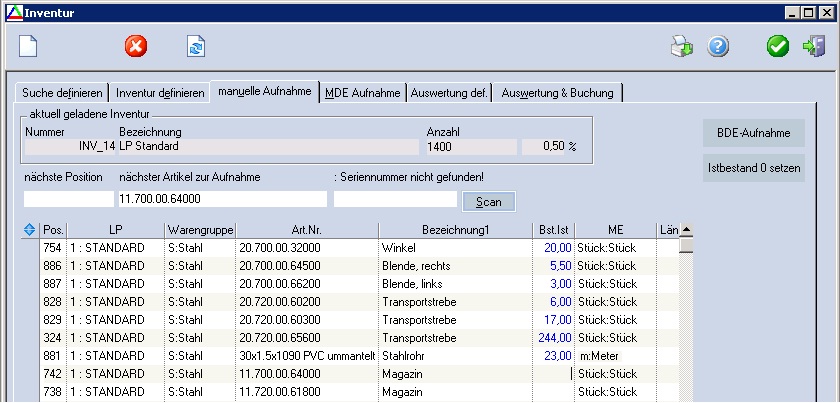
Task: Confirm with the green checkmark icon
Action: 777,46
